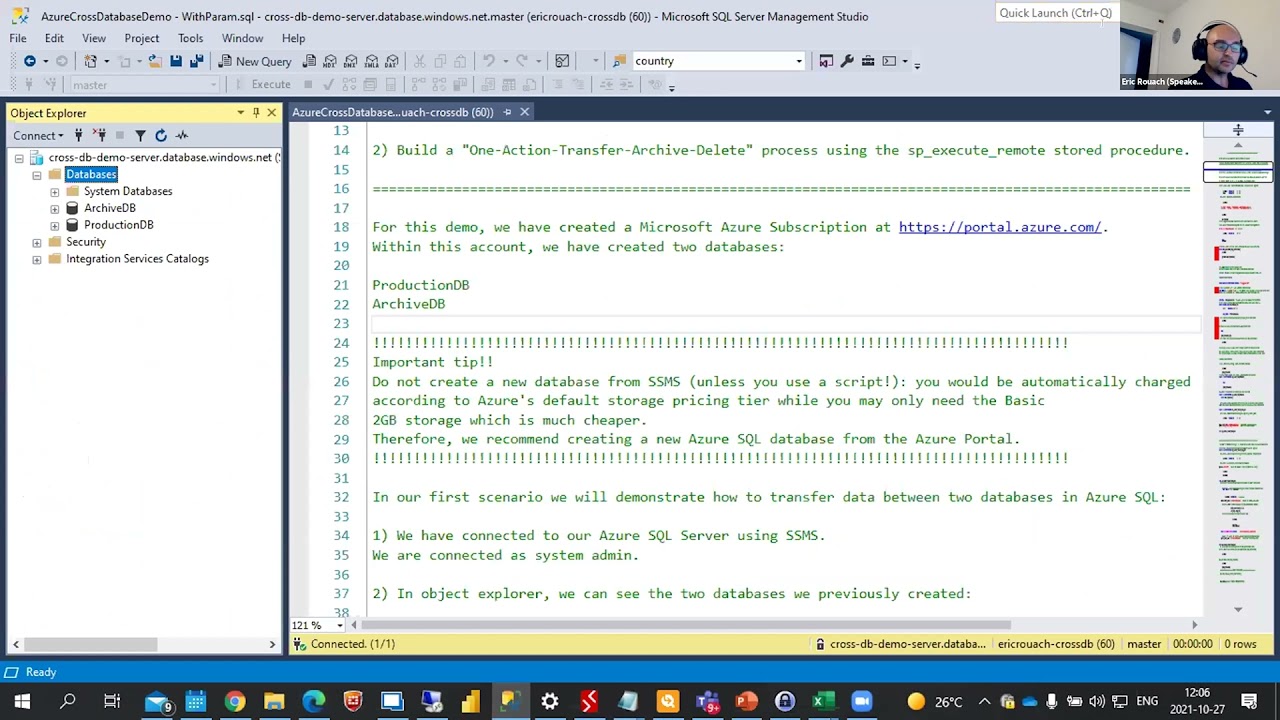Refresh the Object Explorer tree
1280x720 pixels.
point(160,135)
